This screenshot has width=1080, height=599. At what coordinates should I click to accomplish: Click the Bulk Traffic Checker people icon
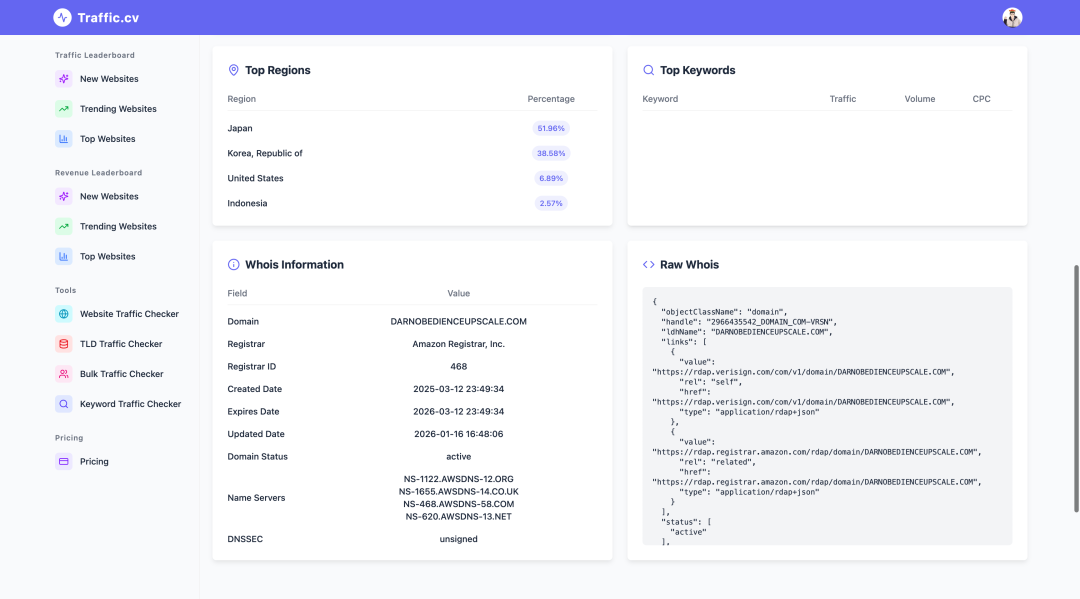63,374
